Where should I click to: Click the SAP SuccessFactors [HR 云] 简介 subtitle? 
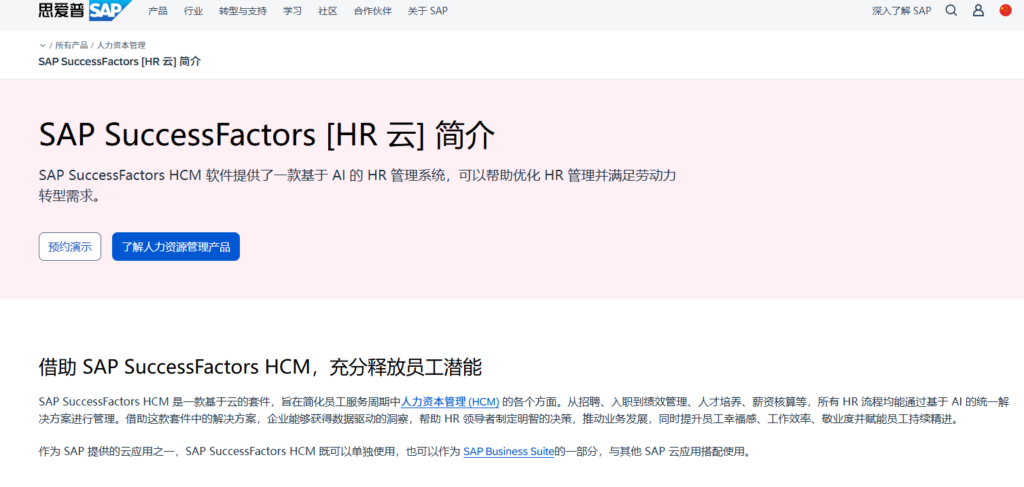point(120,62)
